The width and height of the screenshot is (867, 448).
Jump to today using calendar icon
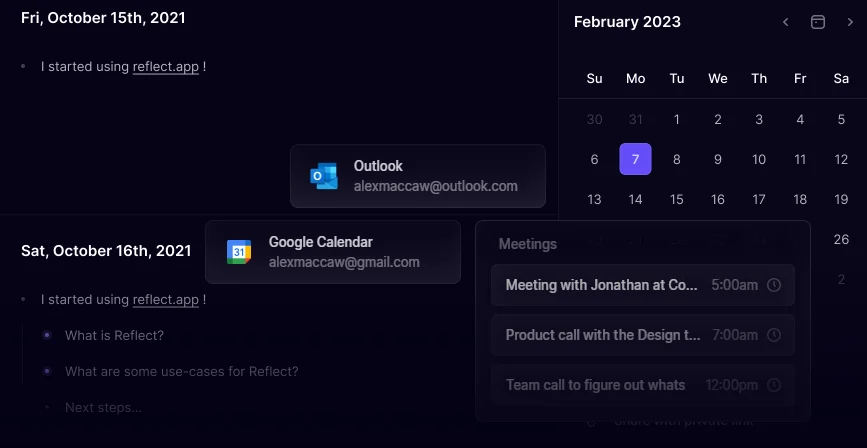click(818, 22)
